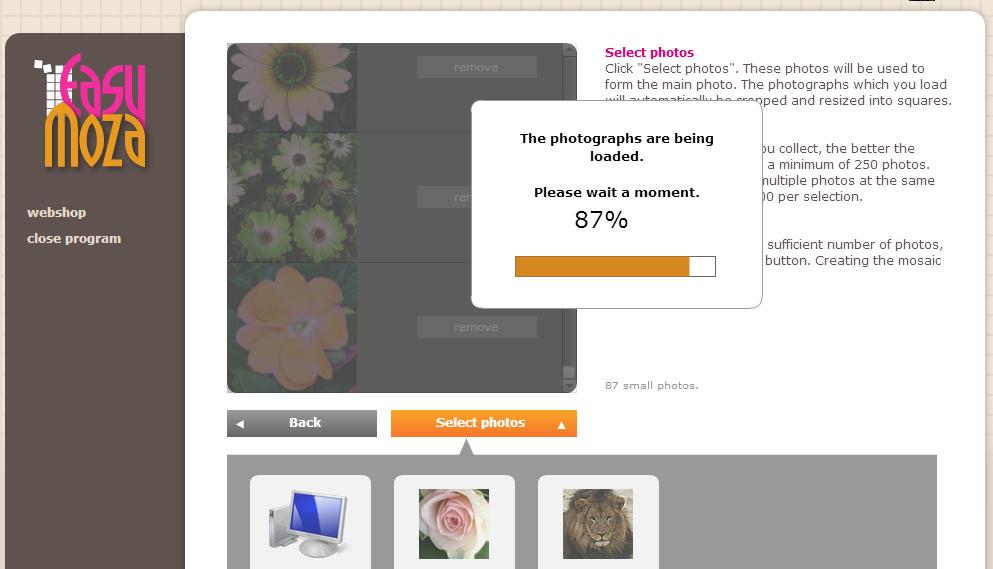Select the green daisies thumbnail

coord(292,197)
